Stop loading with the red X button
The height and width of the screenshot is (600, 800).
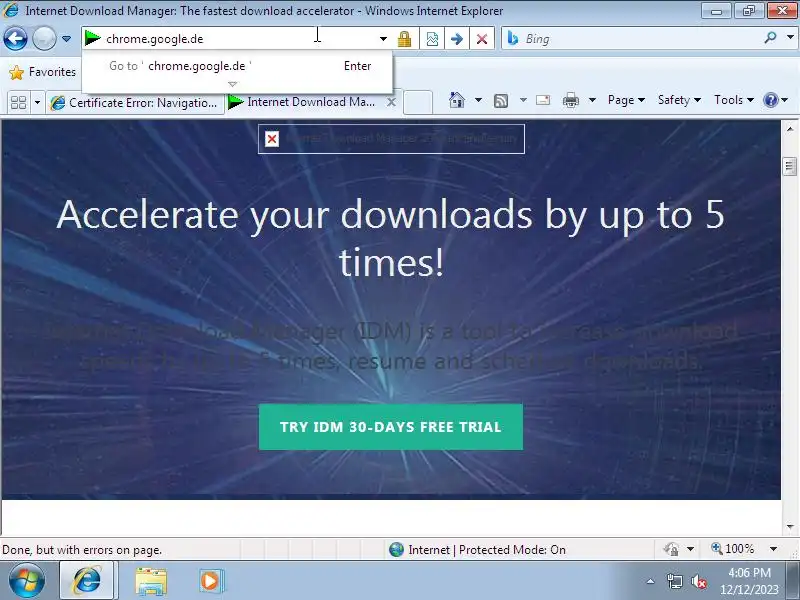[x=482, y=39]
